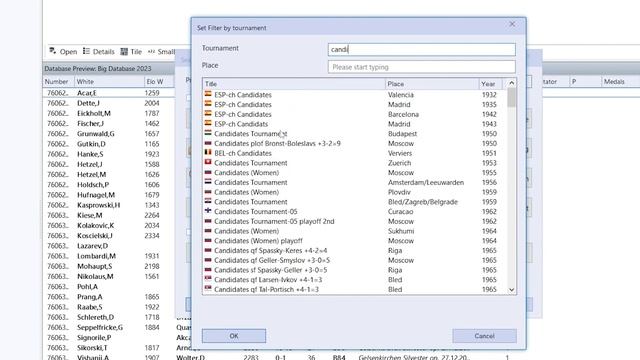Select Candidates Tournament Amsterdam/Leeuwarden 1956
The image size is (640, 360).
pyautogui.click(x=355, y=182)
